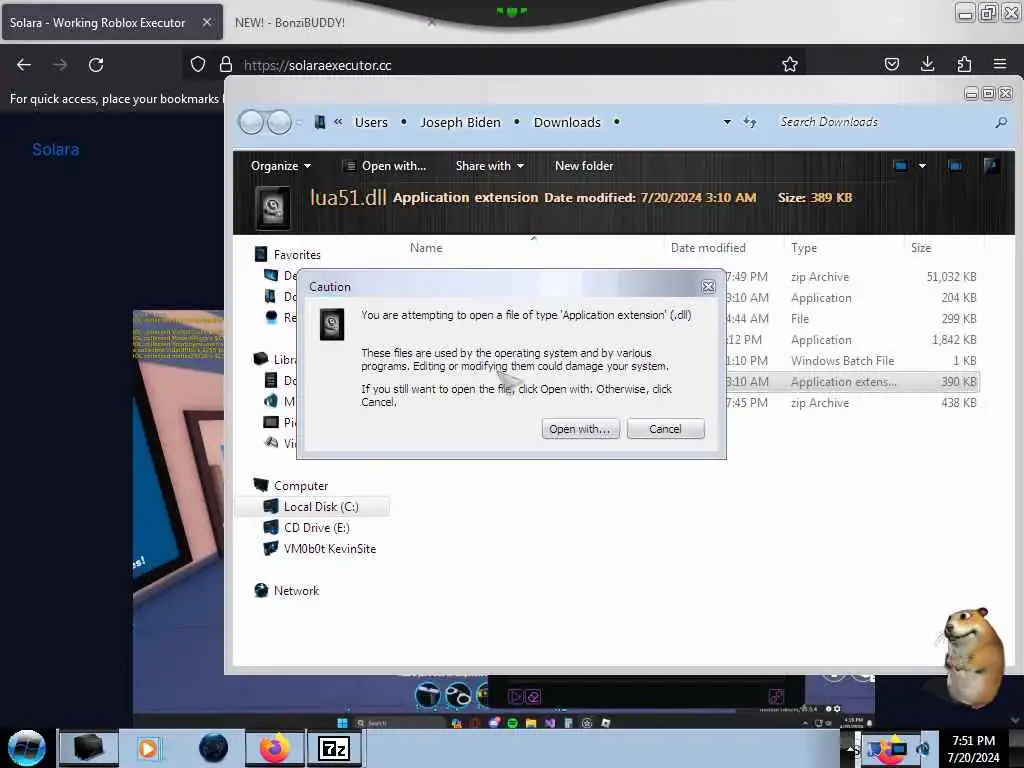Change the view with the view icon
The width and height of the screenshot is (1024, 768).
[x=901, y=166]
